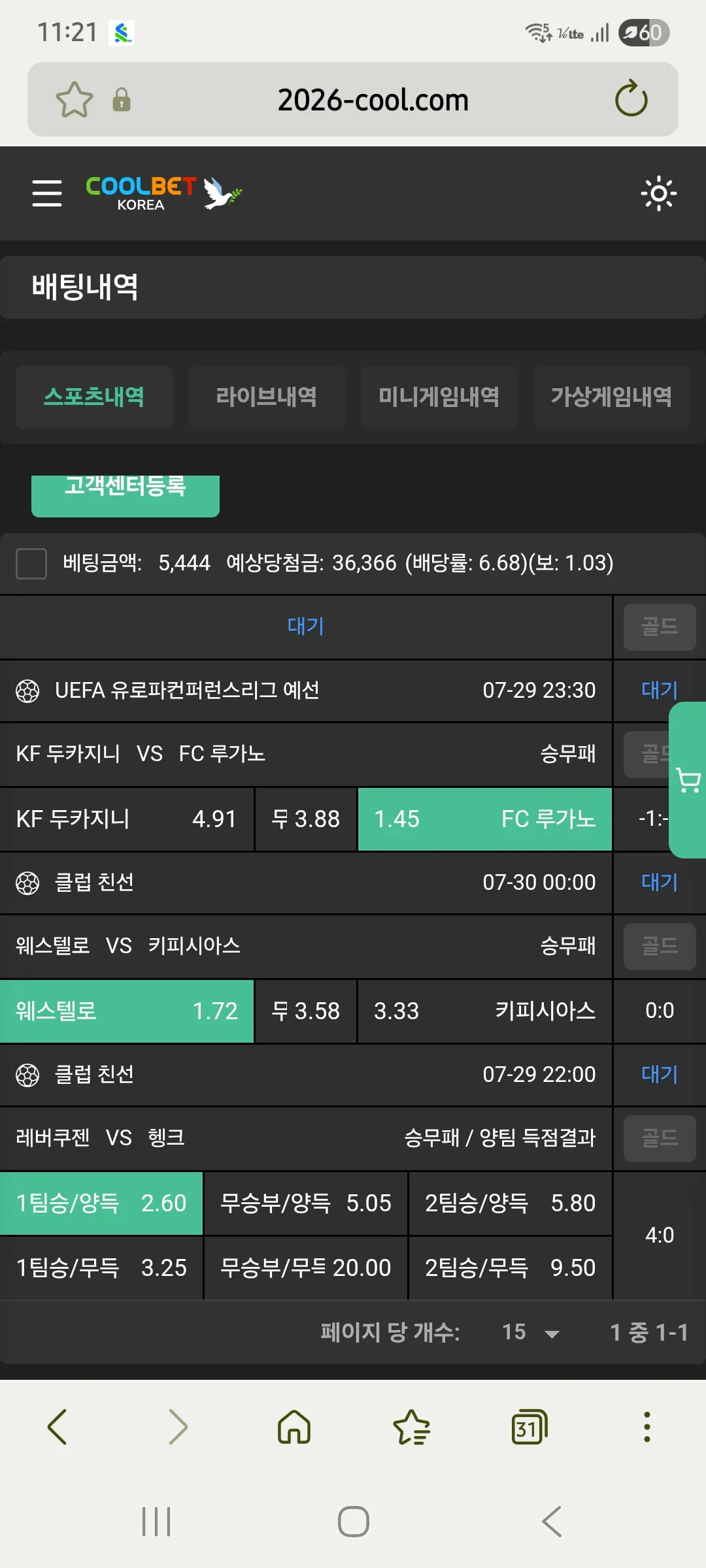Screen dimensions: 706x1568
Task: Bookmark page with star icon in address bar
Action: point(75,99)
